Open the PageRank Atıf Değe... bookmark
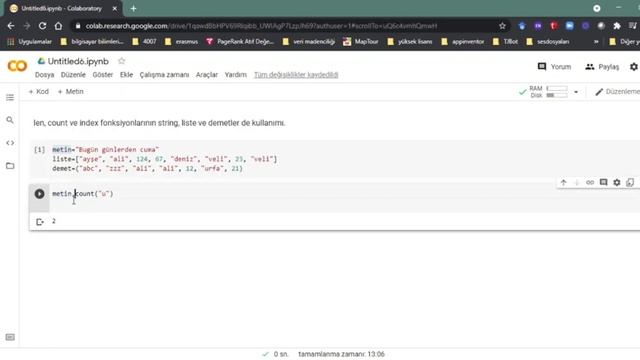The height and width of the screenshot is (360, 640). click(x=240, y=42)
